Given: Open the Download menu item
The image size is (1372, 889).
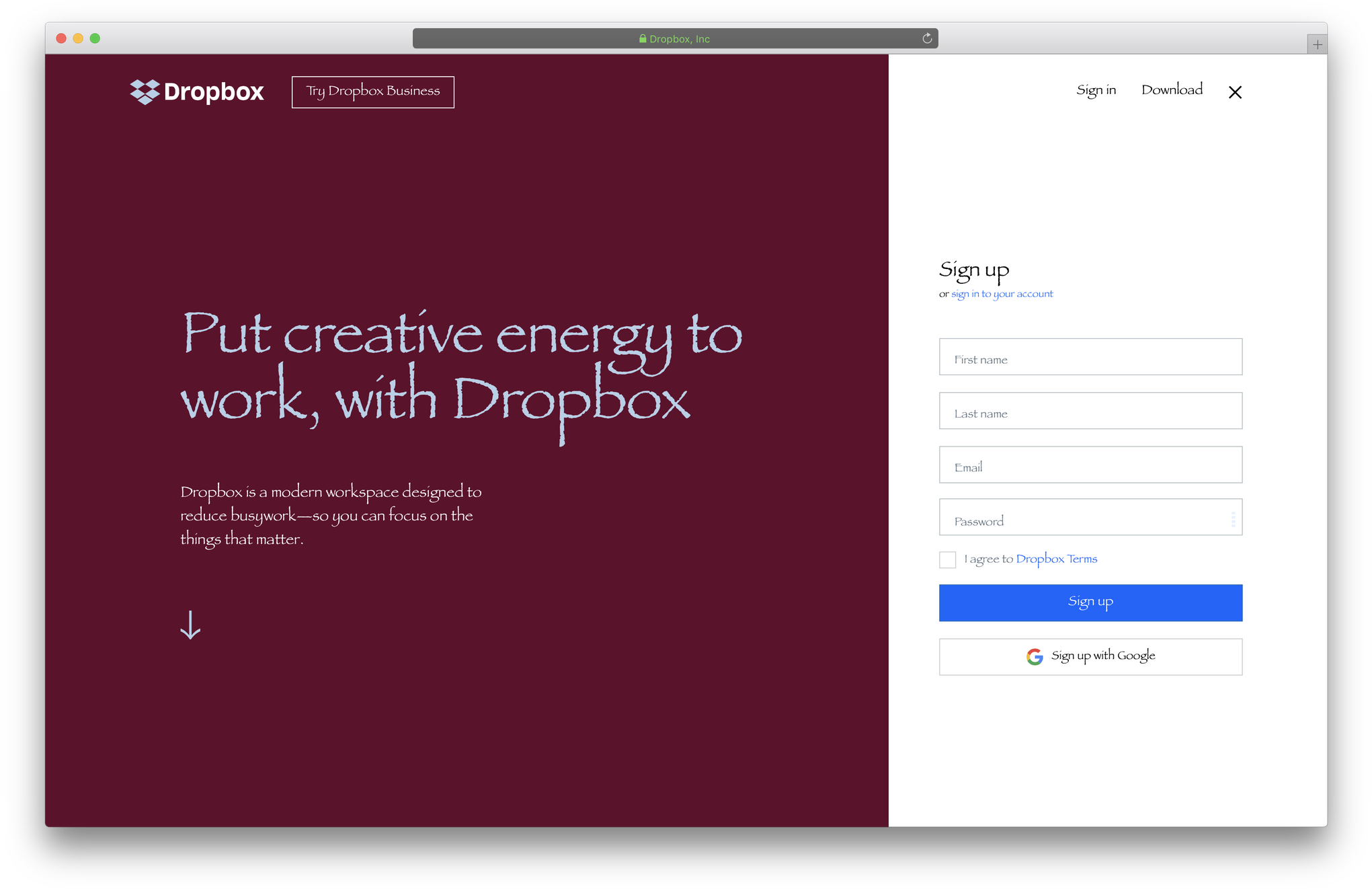Looking at the screenshot, I should 1172,90.
